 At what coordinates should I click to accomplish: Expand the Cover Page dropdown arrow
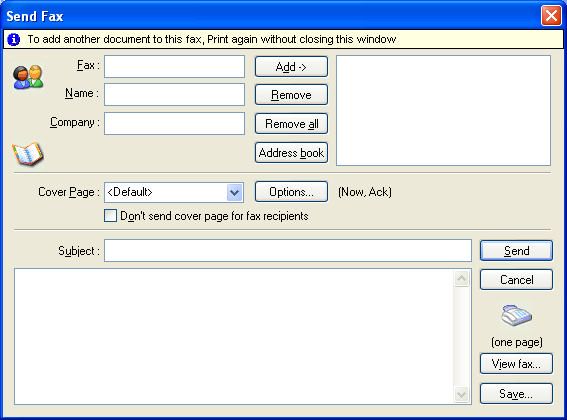pos(234,192)
